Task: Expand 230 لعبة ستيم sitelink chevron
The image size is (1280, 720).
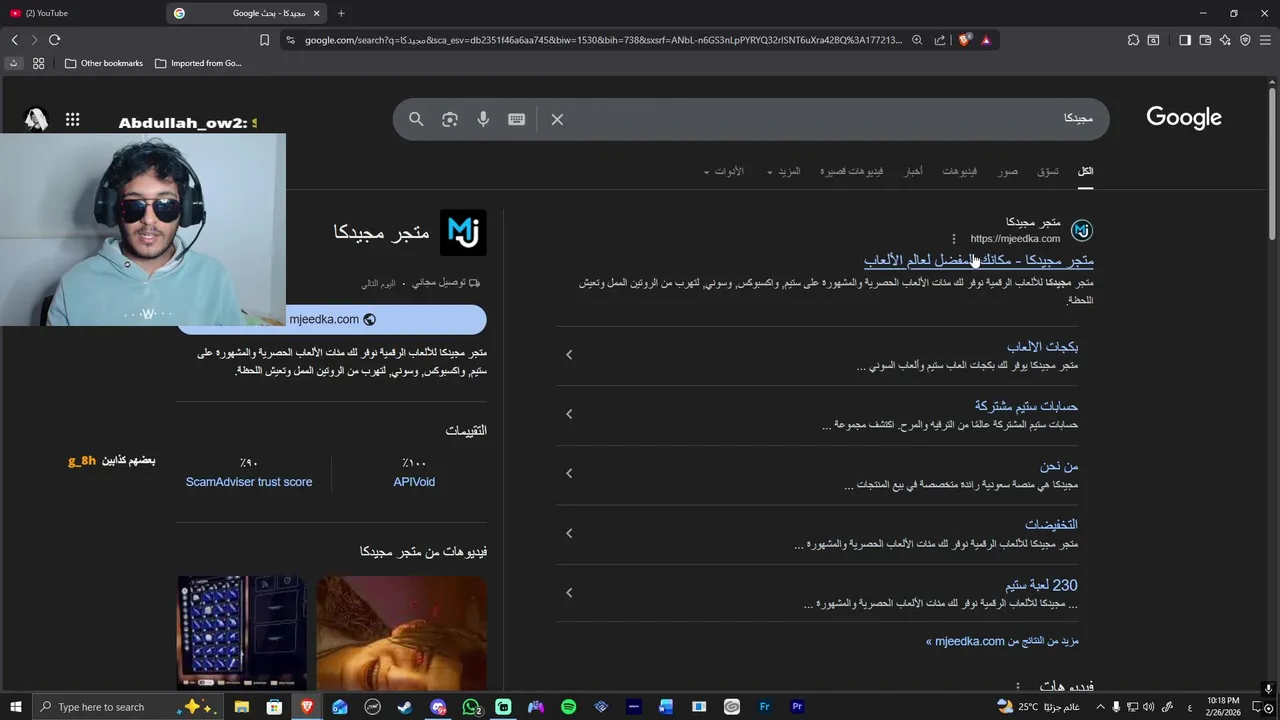Action: 569,592
